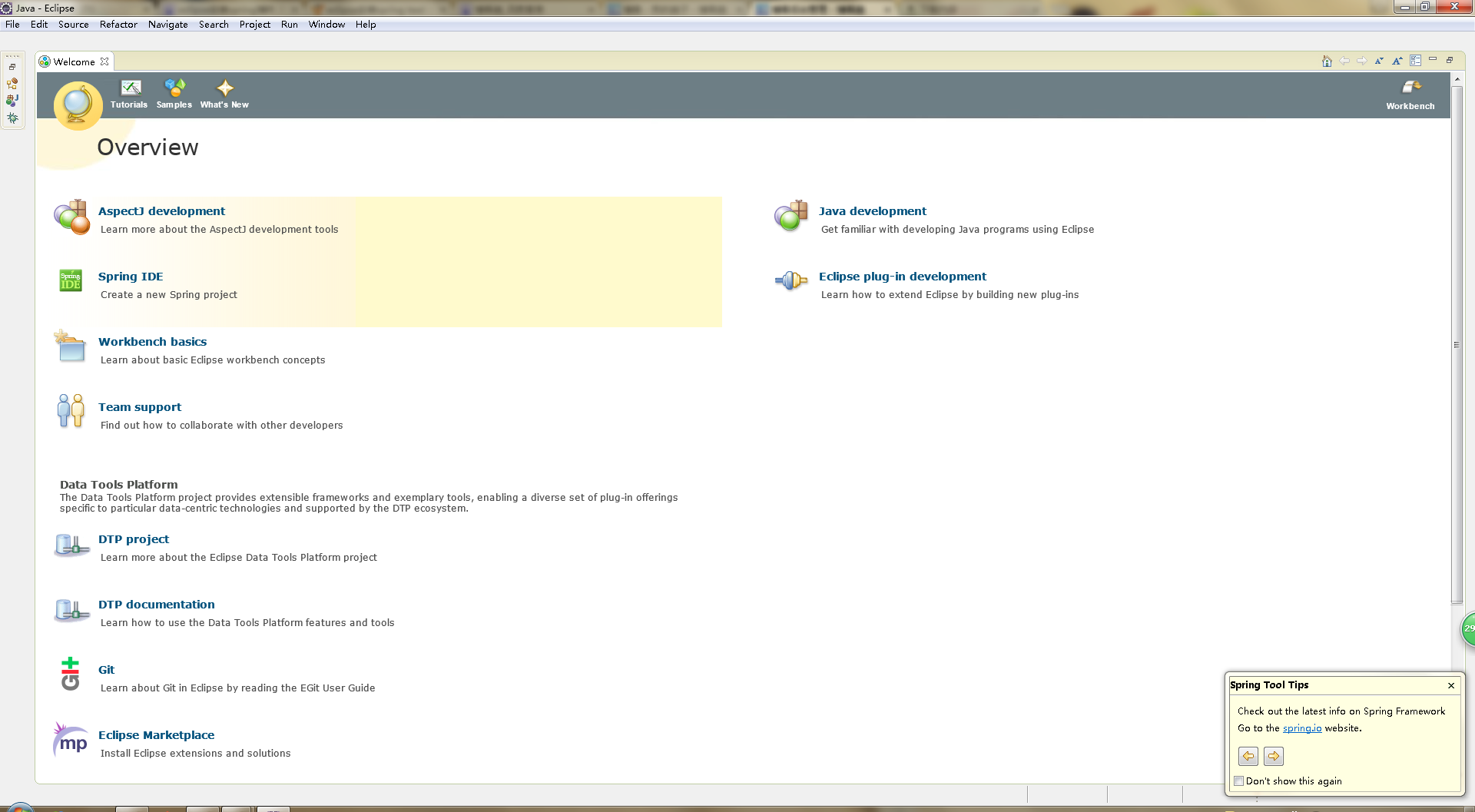Click the AspectJ development icon
This screenshot has height=812, width=1475.
coord(72,217)
